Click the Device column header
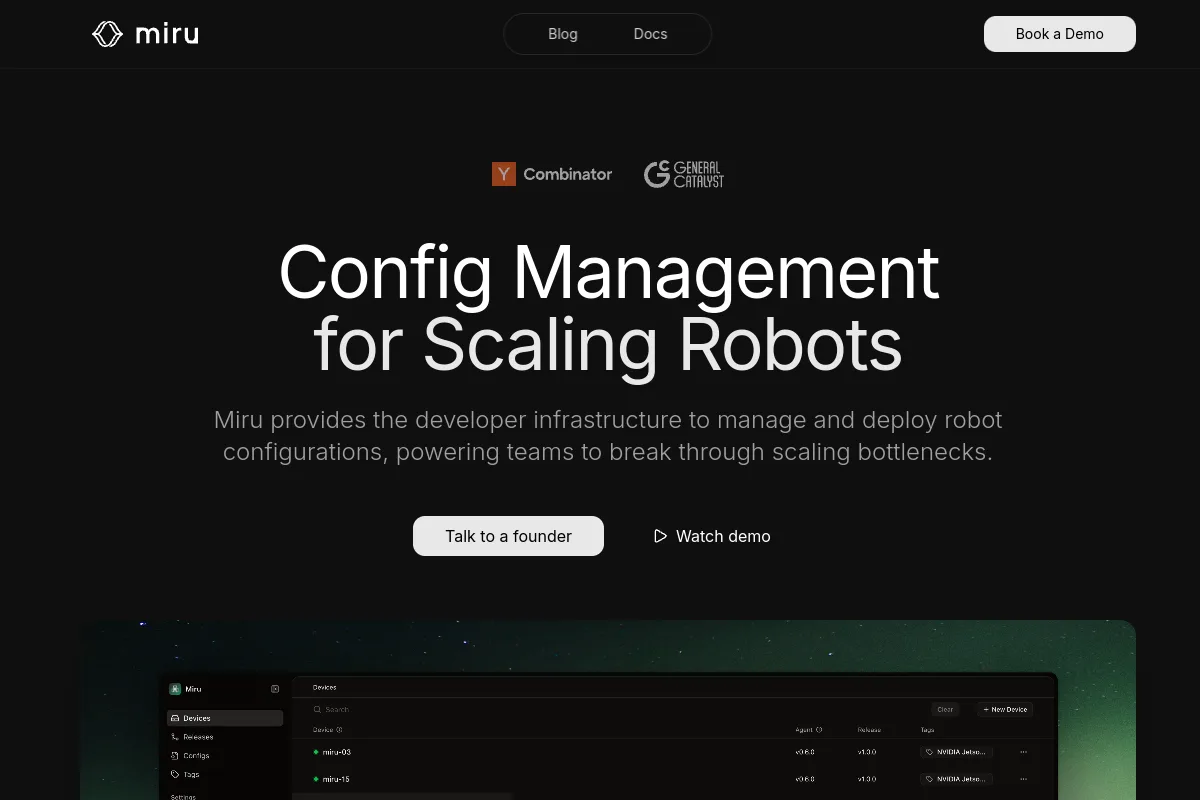 [x=328, y=730]
